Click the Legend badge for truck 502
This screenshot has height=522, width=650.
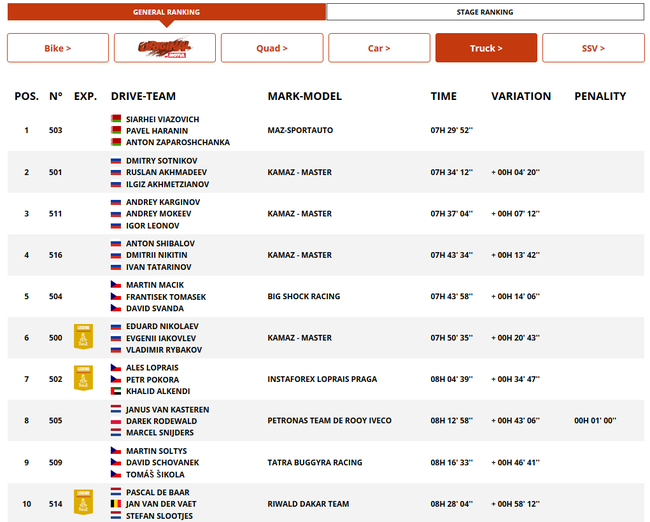tap(83, 378)
